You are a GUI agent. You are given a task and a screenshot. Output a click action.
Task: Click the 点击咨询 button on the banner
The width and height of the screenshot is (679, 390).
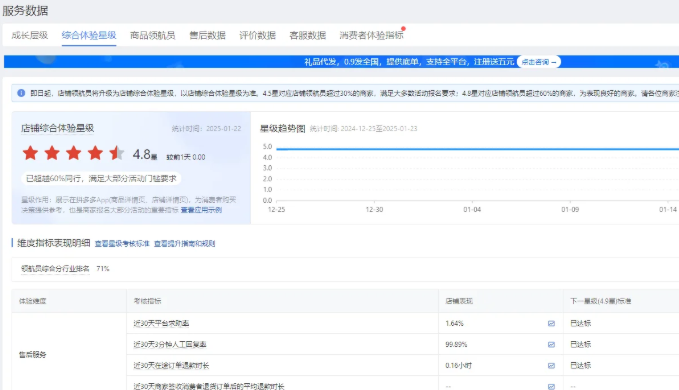539,62
